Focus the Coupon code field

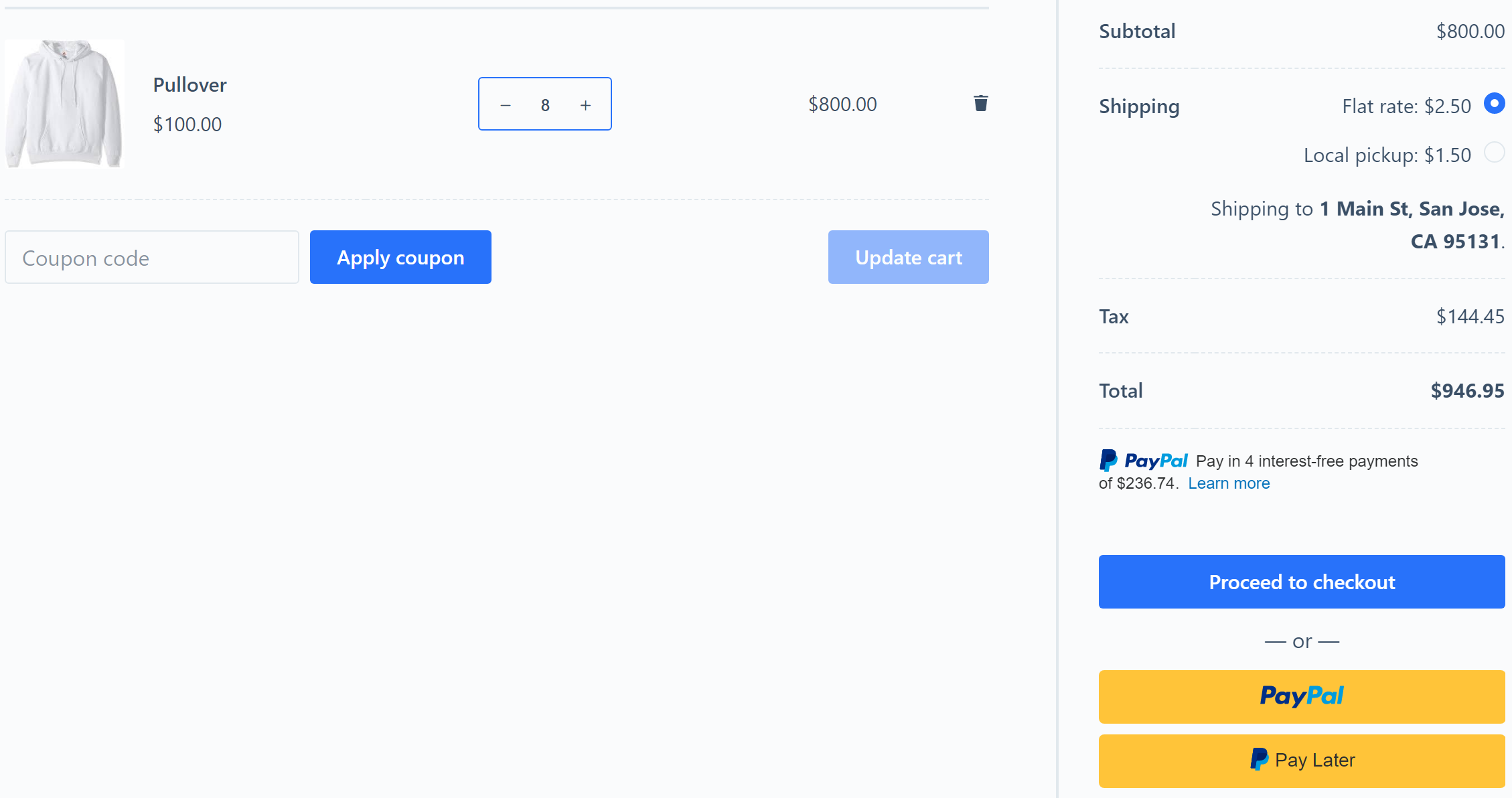[x=152, y=257]
